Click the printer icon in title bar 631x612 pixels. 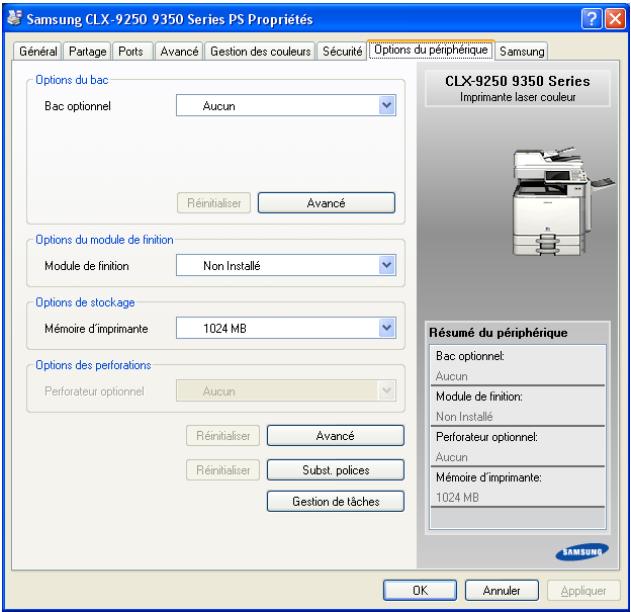tap(15, 18)
